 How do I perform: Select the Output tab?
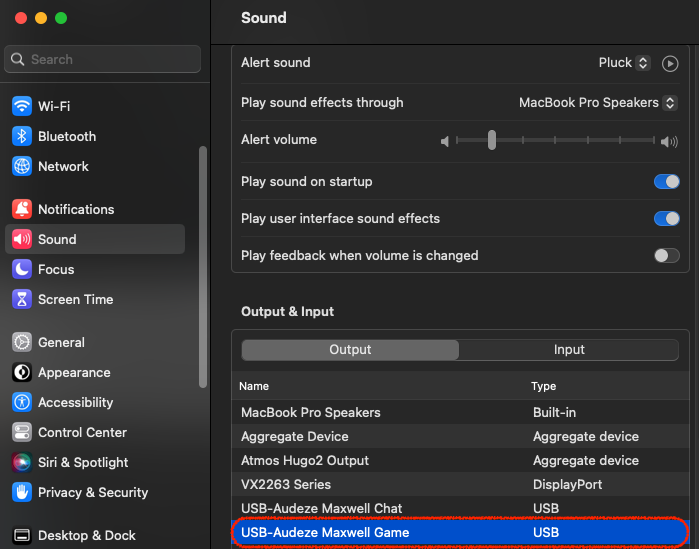tap(350, 350)
